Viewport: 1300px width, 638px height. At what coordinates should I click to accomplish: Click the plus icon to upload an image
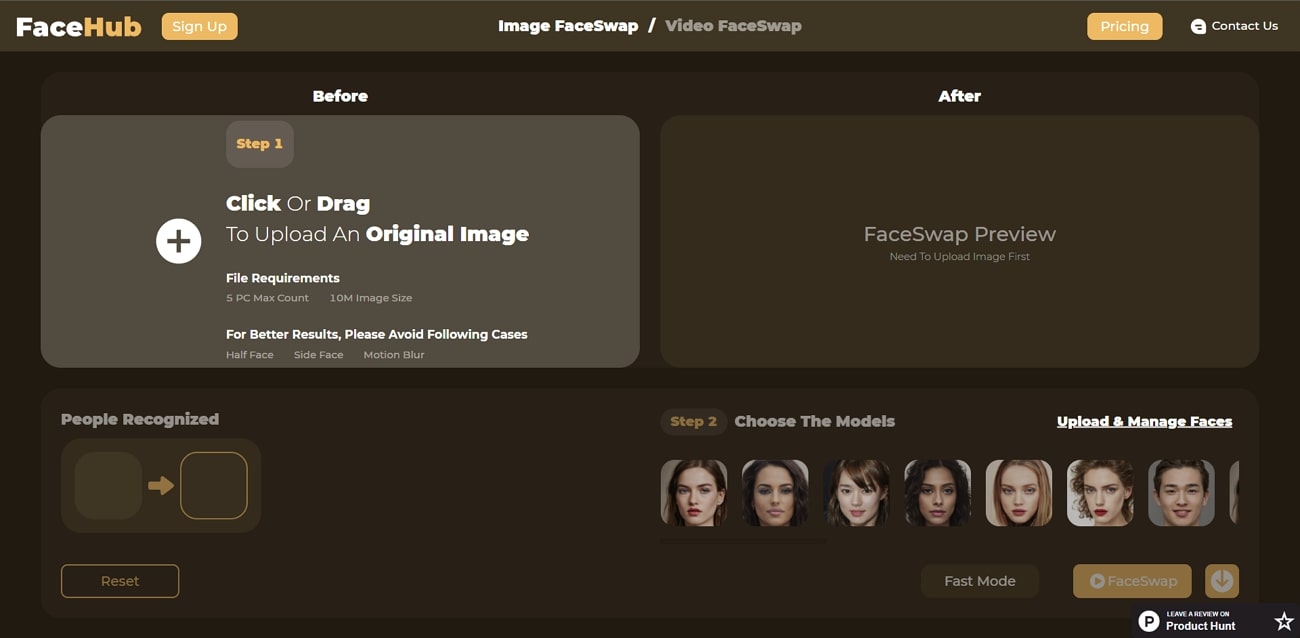pos(178,241)
